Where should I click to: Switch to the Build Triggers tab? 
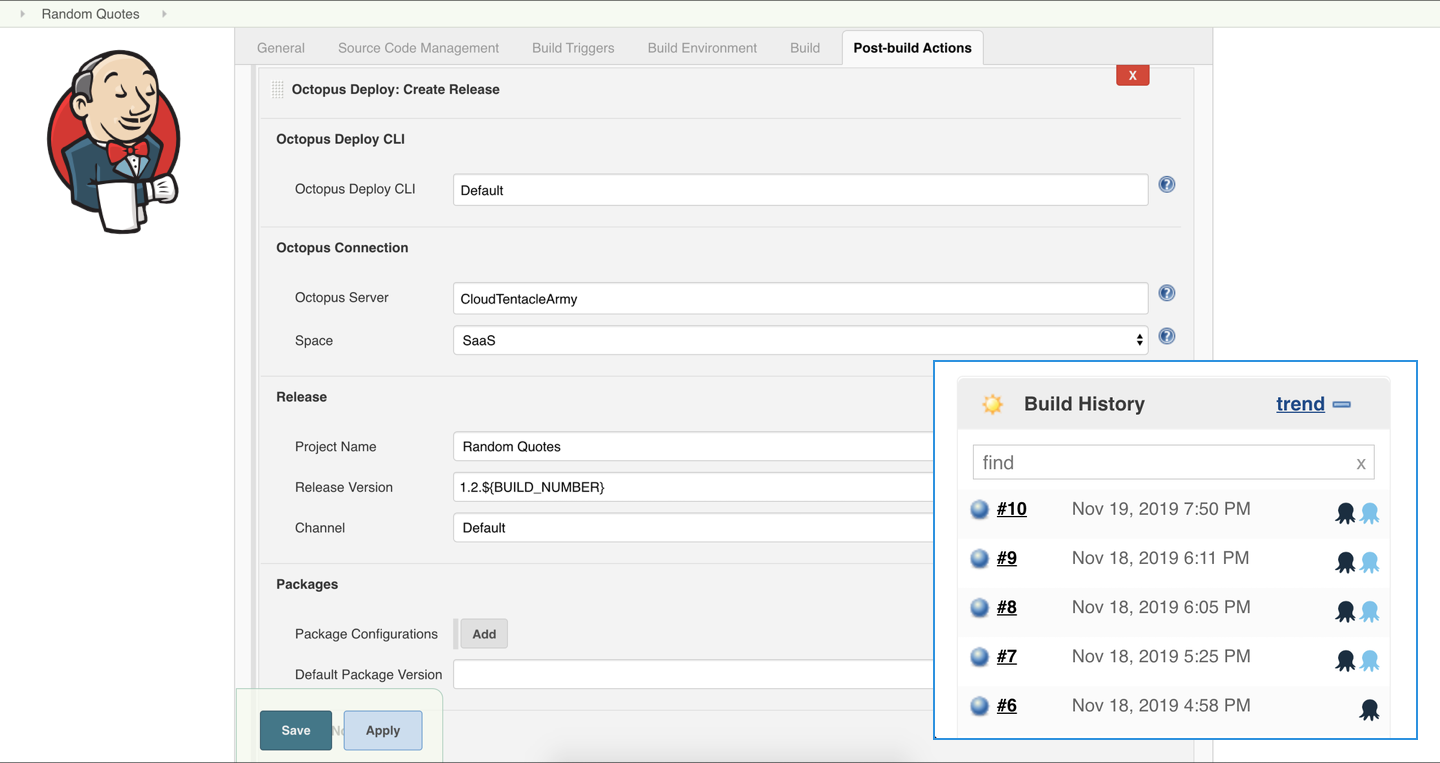tap(572, 47)
